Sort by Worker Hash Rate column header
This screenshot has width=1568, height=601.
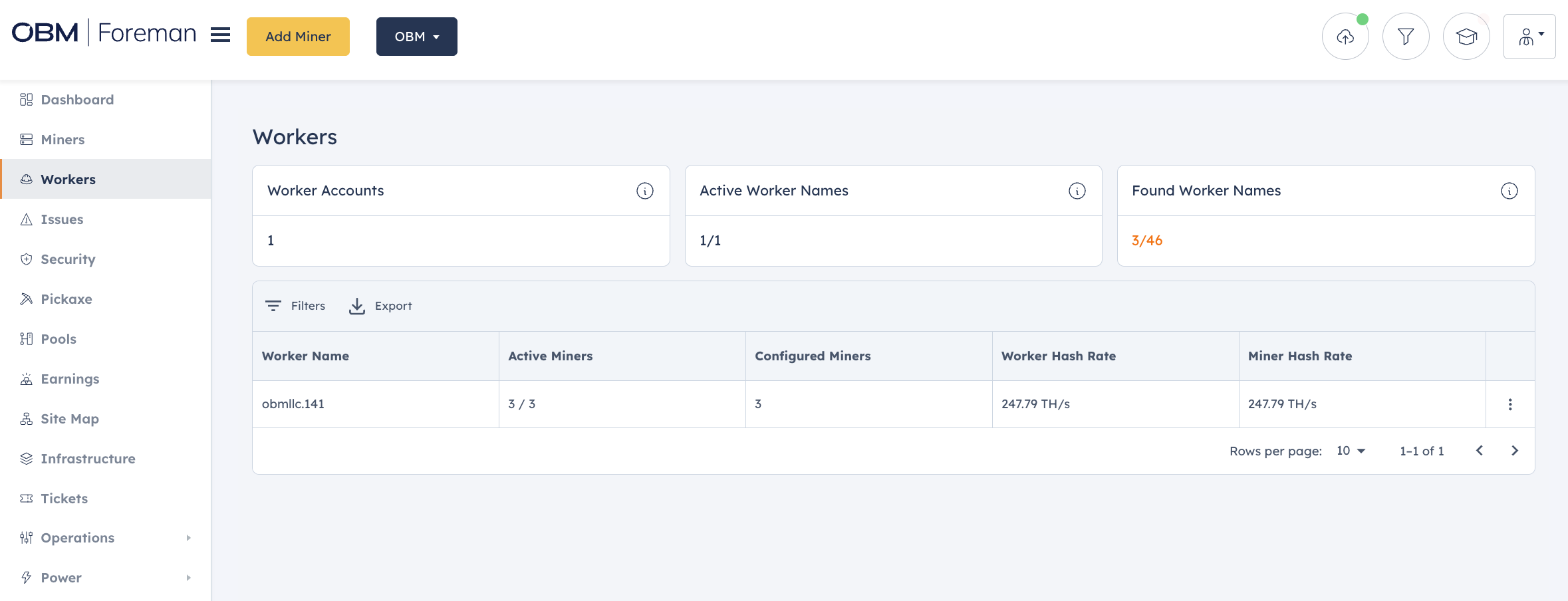(x=1058, y=356)
